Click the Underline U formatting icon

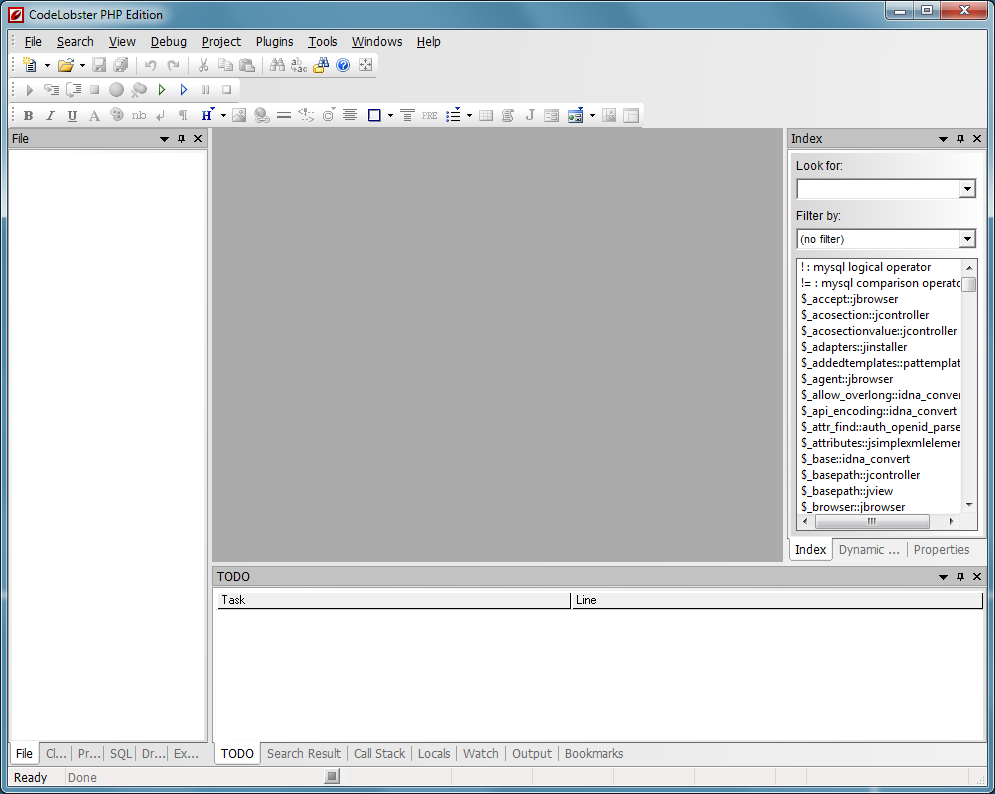[x=72, y=116]
